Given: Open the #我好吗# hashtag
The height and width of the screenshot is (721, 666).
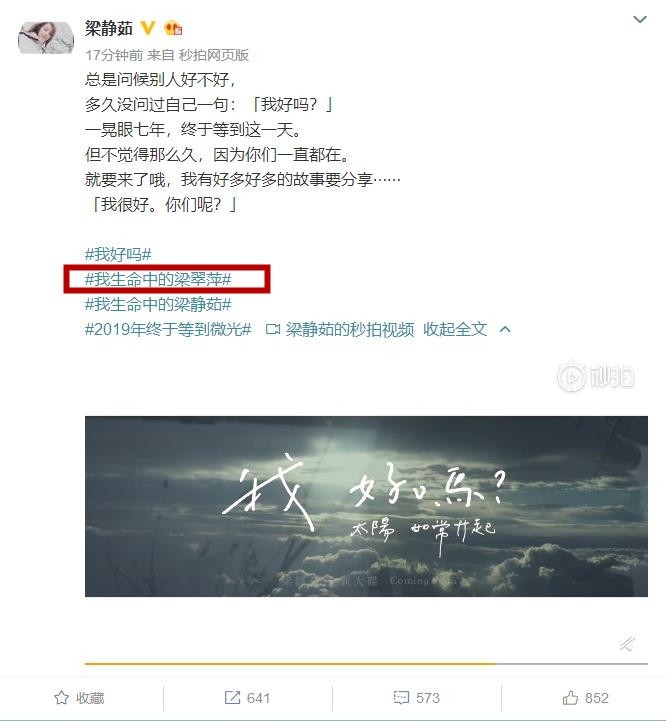Looking at the screenshot, I should [118, 254].
